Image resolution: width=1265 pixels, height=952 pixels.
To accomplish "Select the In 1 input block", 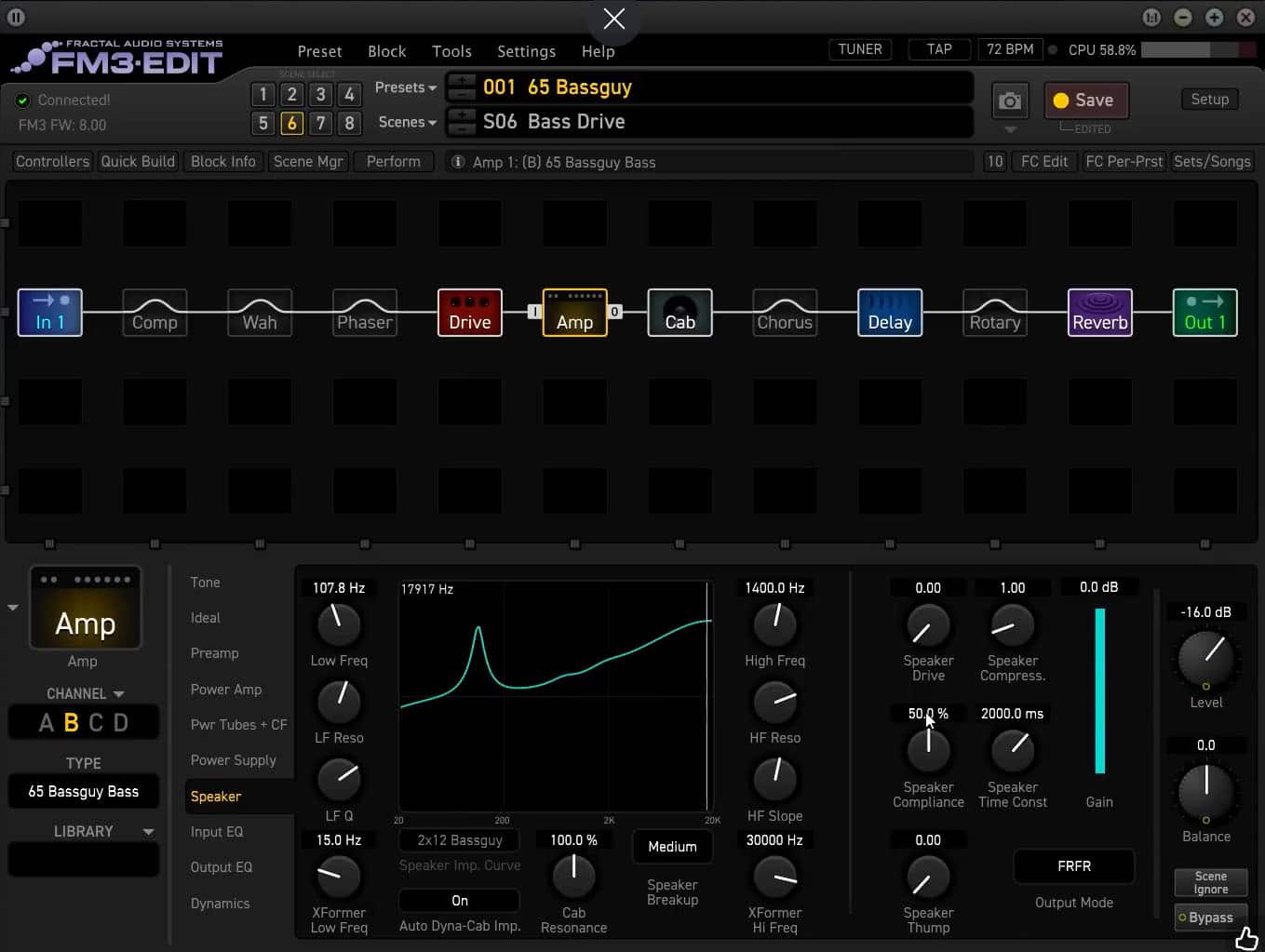I will 50,312.
